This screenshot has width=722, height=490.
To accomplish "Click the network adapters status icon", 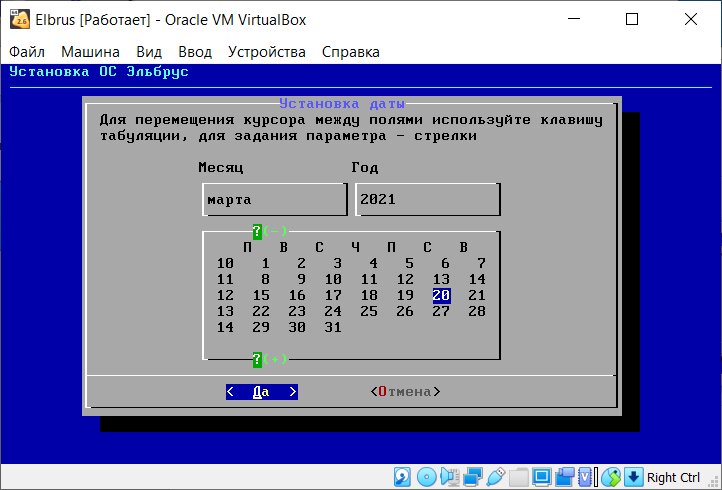I will 473,477.
